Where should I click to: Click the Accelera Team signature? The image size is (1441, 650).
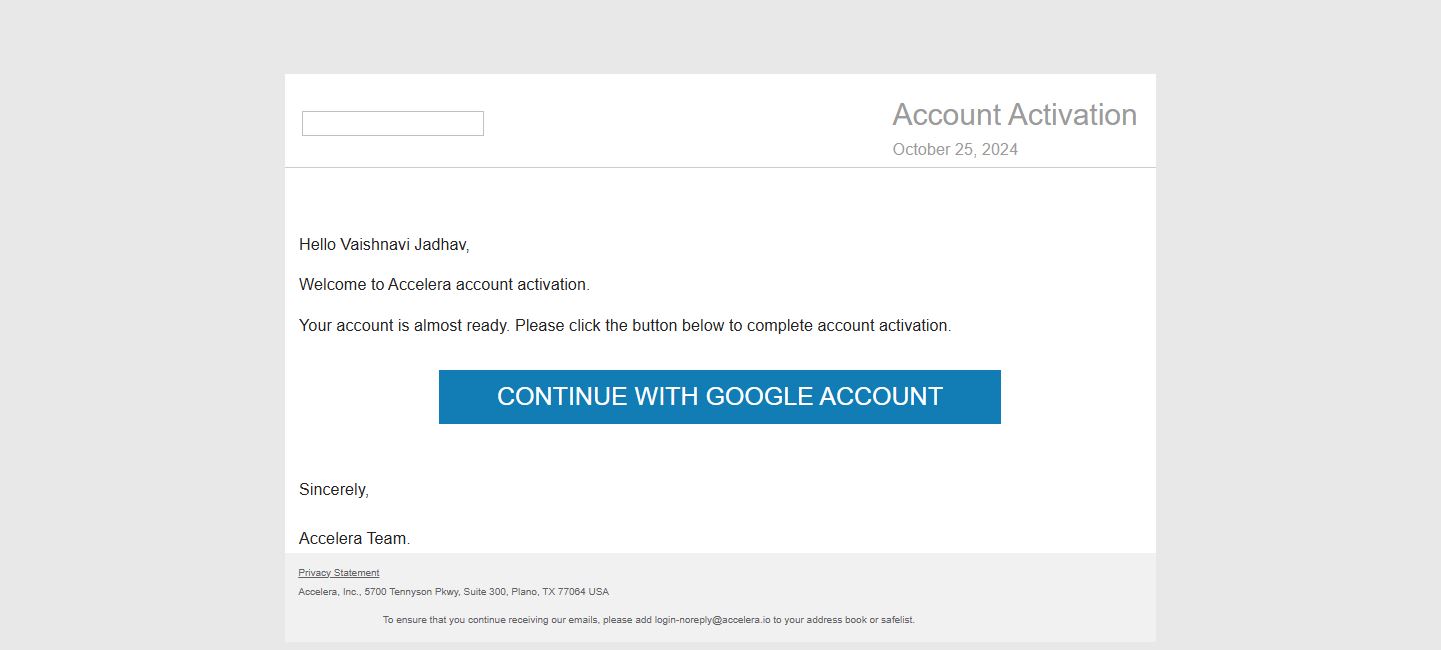tap(354, 539)
